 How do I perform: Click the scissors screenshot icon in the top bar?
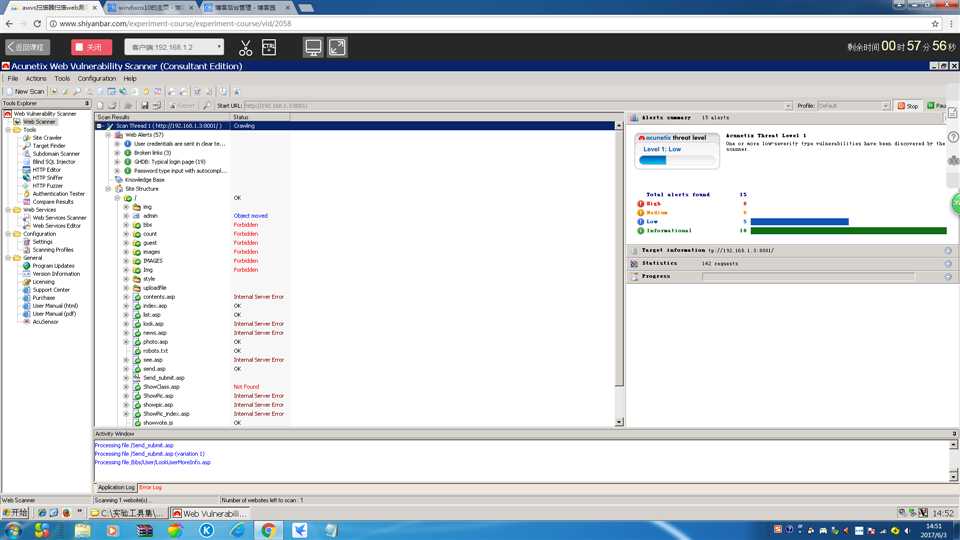[246, 47]
